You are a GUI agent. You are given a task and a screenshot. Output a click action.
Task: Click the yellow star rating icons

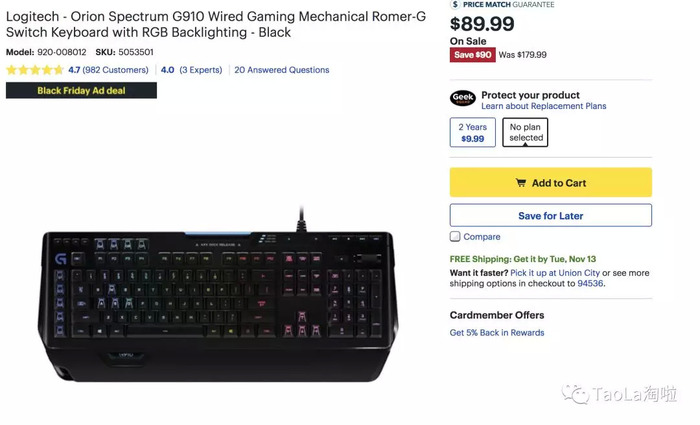(x=35, y=70)
